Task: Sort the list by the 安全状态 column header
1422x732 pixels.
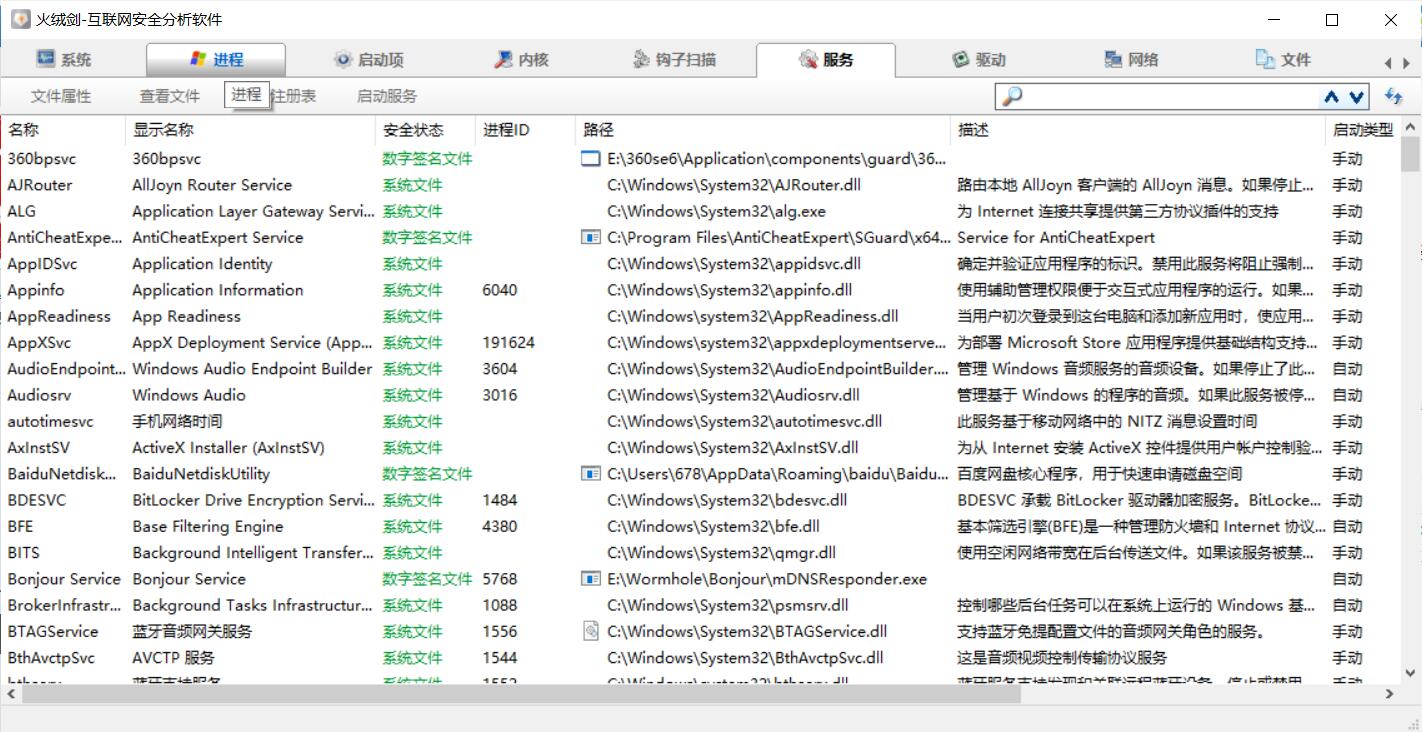Action: point(413,130)
